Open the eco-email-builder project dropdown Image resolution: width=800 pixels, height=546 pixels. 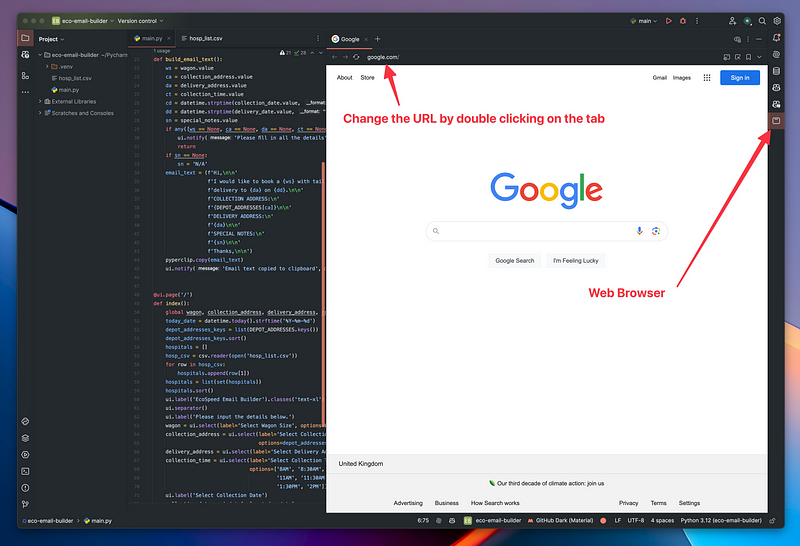click(83, 21)
